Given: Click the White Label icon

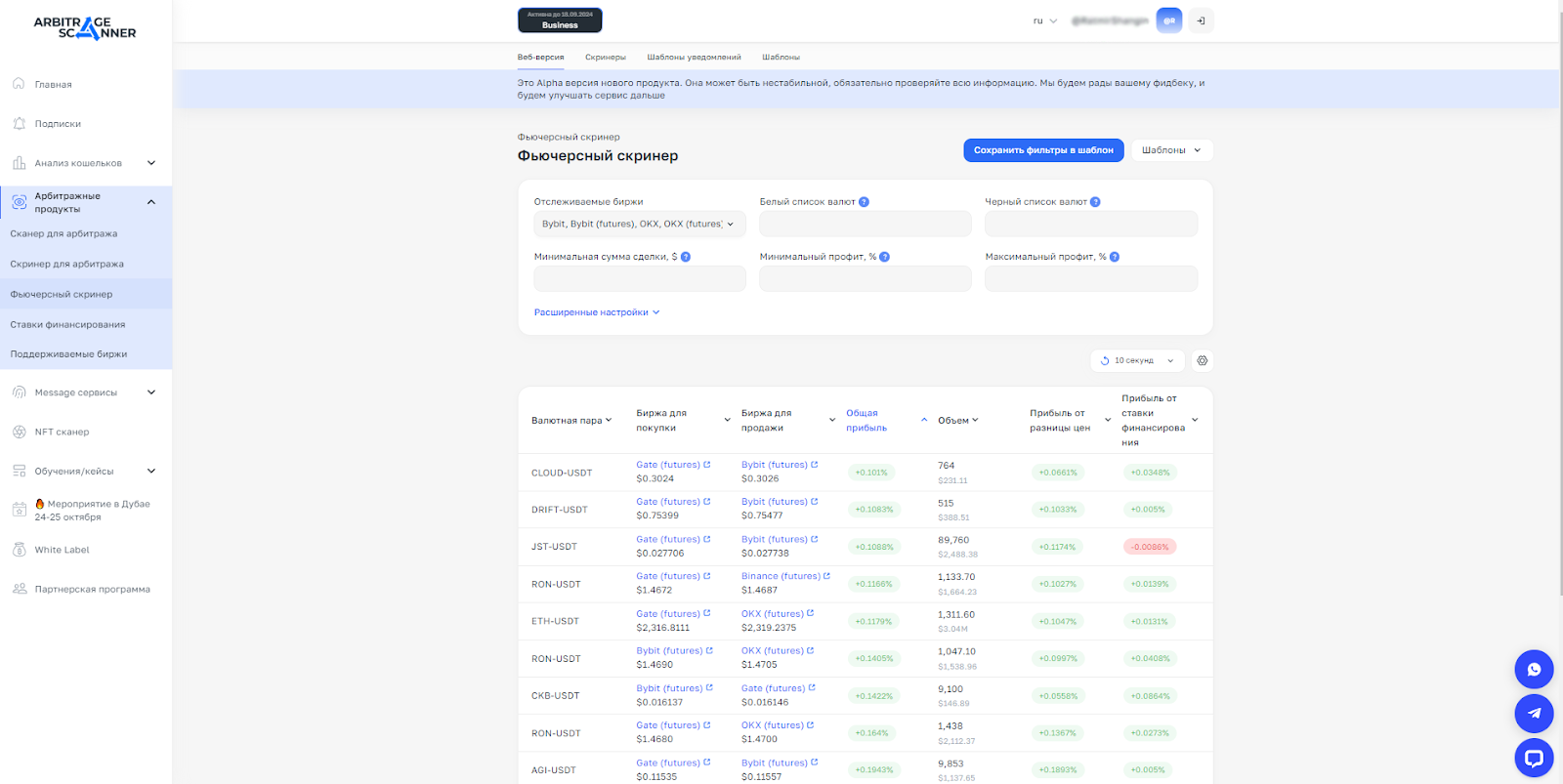Looking at the screenshot, I should [x=20, y=550].
